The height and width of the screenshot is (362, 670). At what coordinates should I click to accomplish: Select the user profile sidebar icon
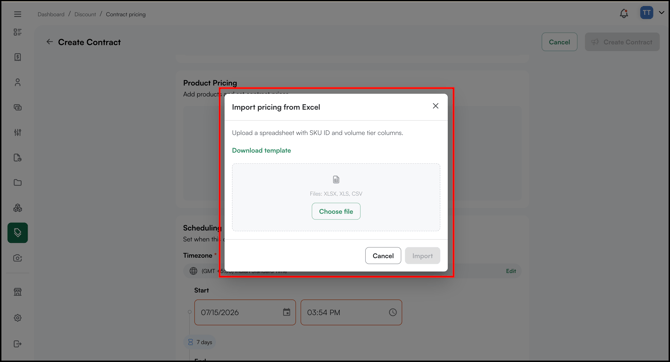(x=18, y=82)
